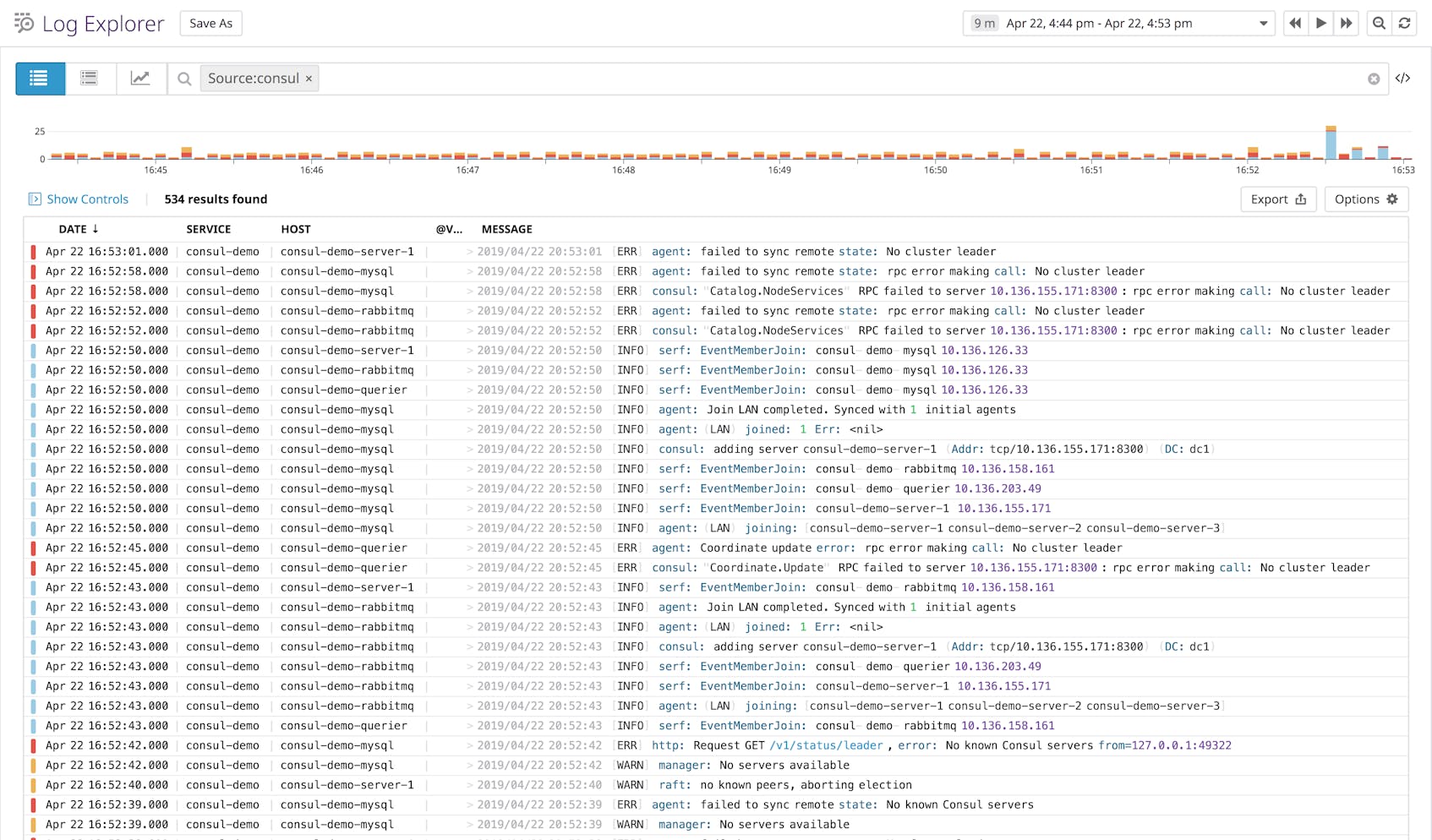Image resolution: width=1432 pixels, height=840 pixels.
Task: Click the SERVICE column header
Action: [x=208, y=229]
